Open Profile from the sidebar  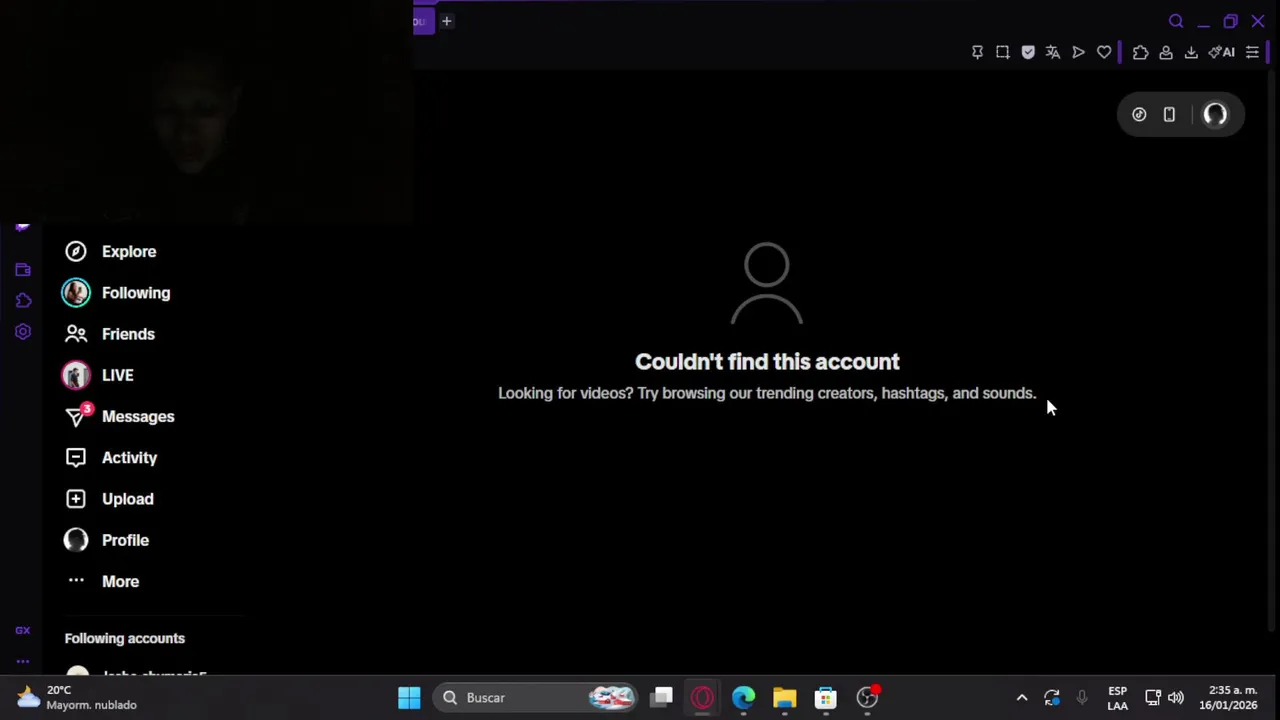tap(106, 540)
